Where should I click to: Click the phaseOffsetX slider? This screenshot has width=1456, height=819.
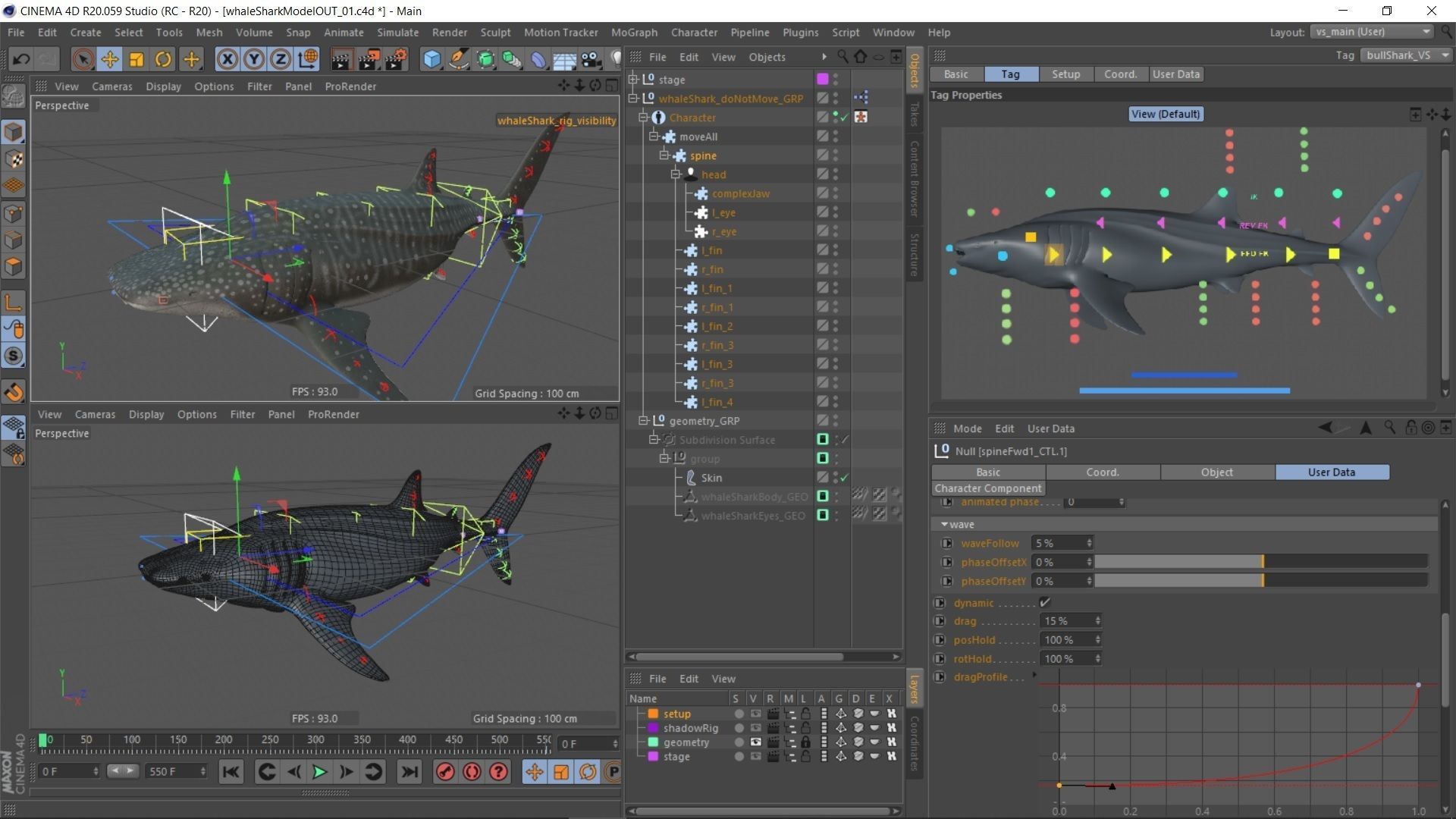(1261, 562)
